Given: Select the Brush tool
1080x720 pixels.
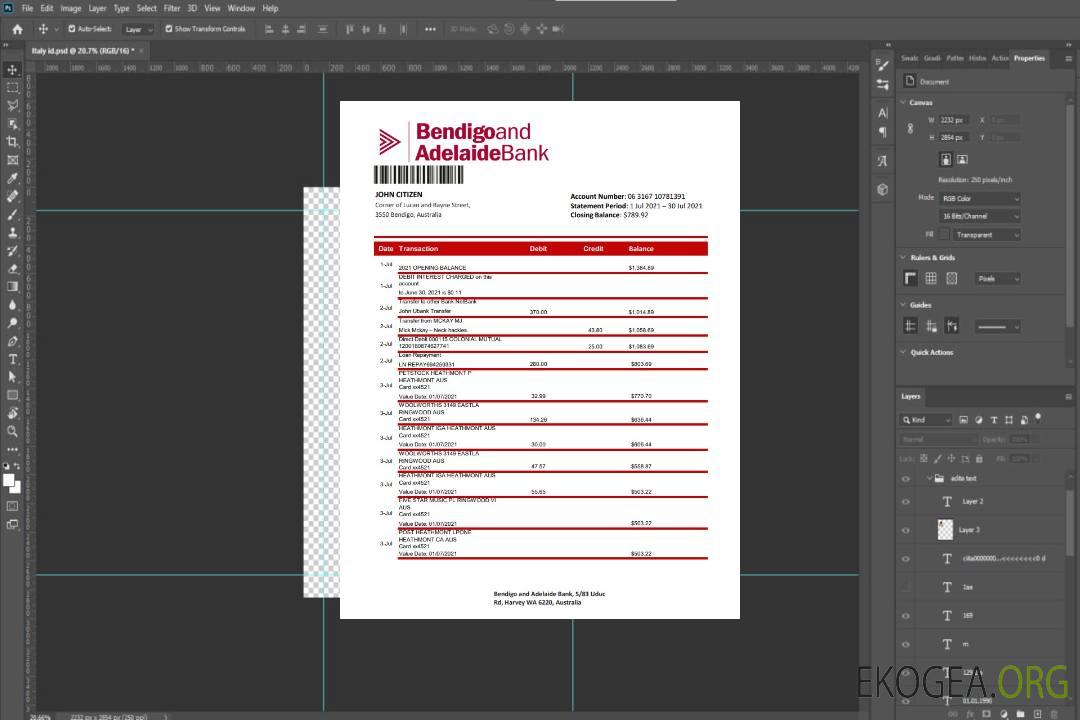Looking at the screenshot, I should tap(12, 214).
